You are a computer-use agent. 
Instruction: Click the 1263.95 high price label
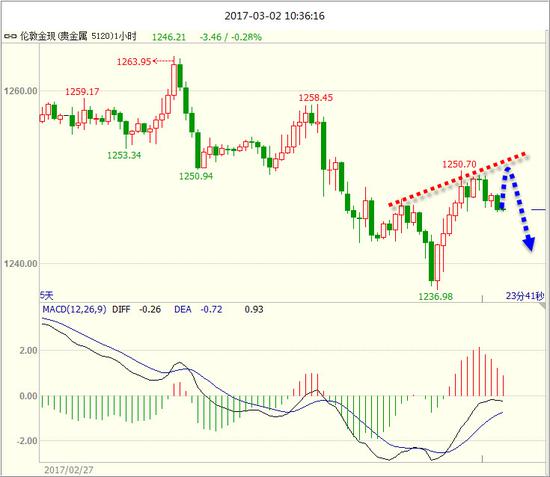[x=134, y=62]
